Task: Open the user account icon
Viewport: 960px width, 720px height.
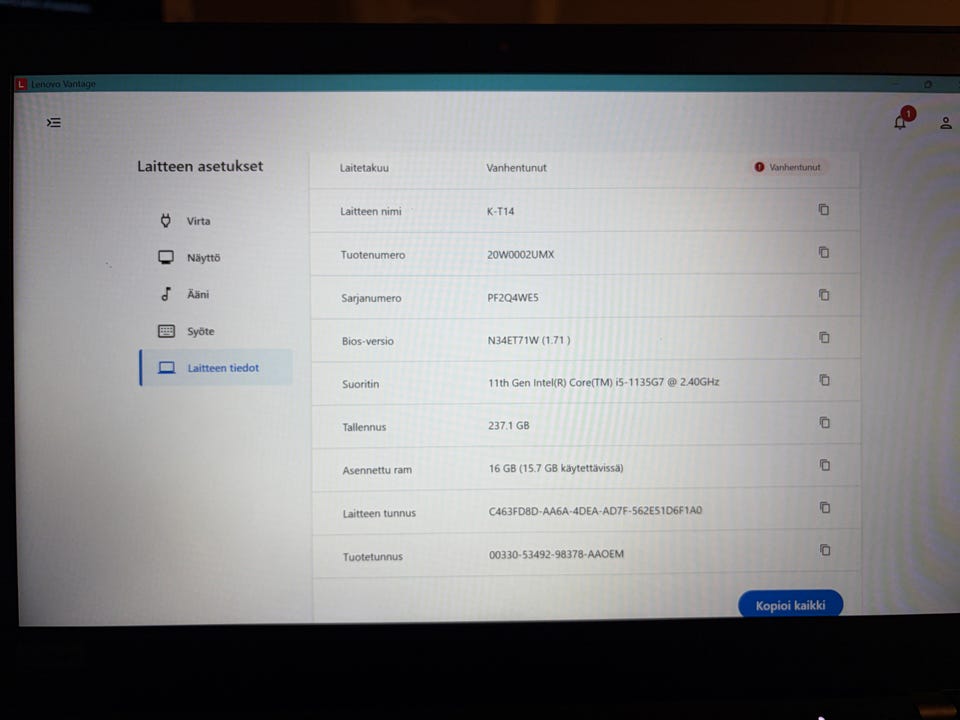Action: click(946, 123)
